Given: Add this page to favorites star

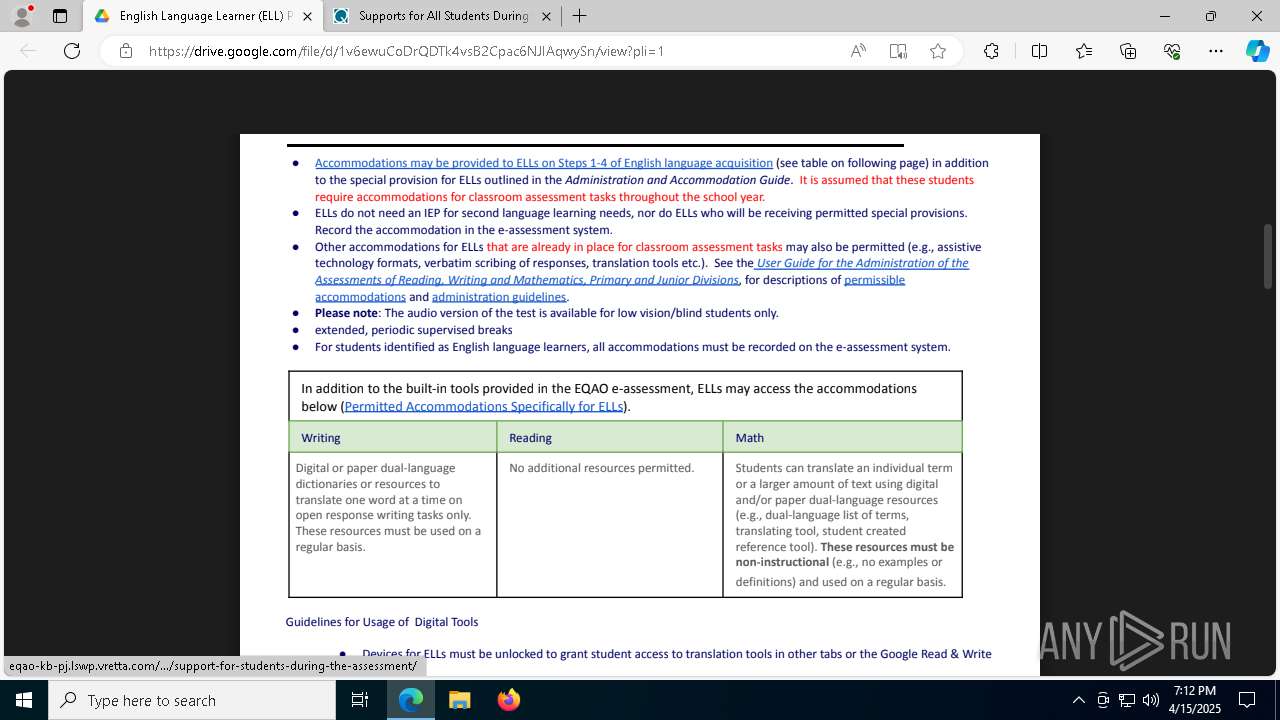Looking at the screenshot, I should click(938, 51).
